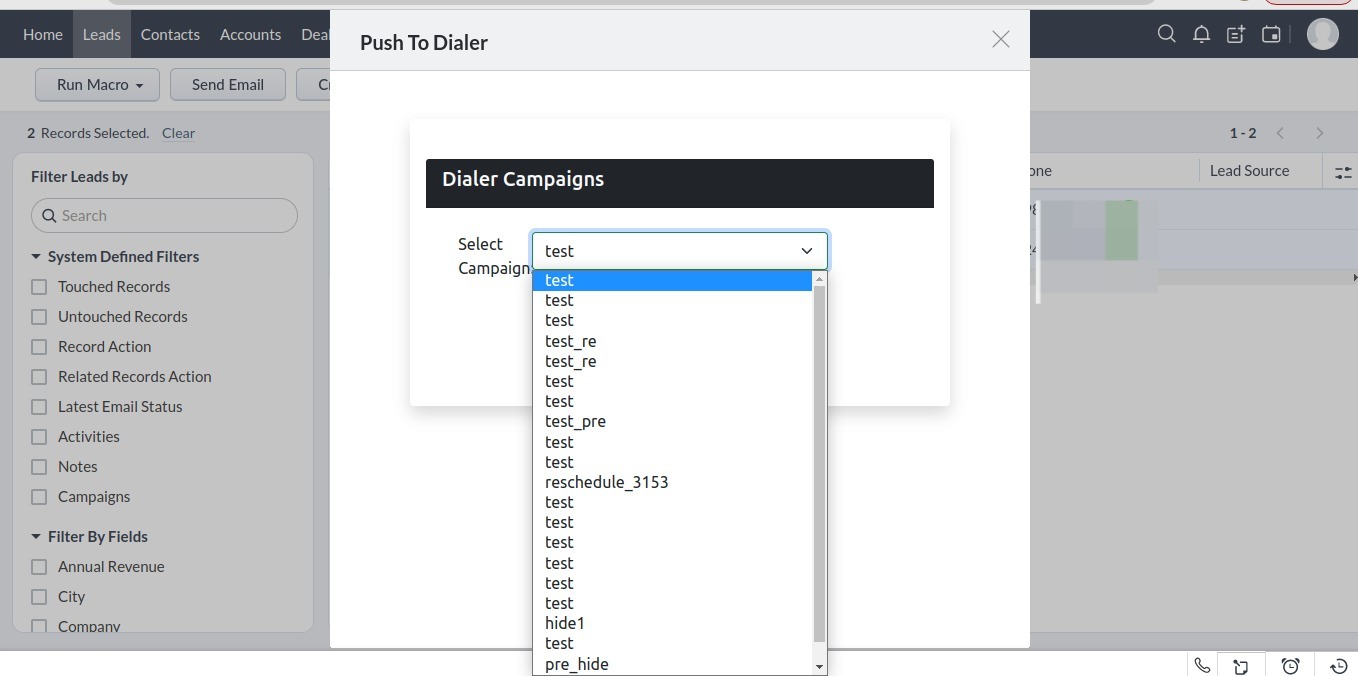Open the calendar icon in header

[1271, 34]
